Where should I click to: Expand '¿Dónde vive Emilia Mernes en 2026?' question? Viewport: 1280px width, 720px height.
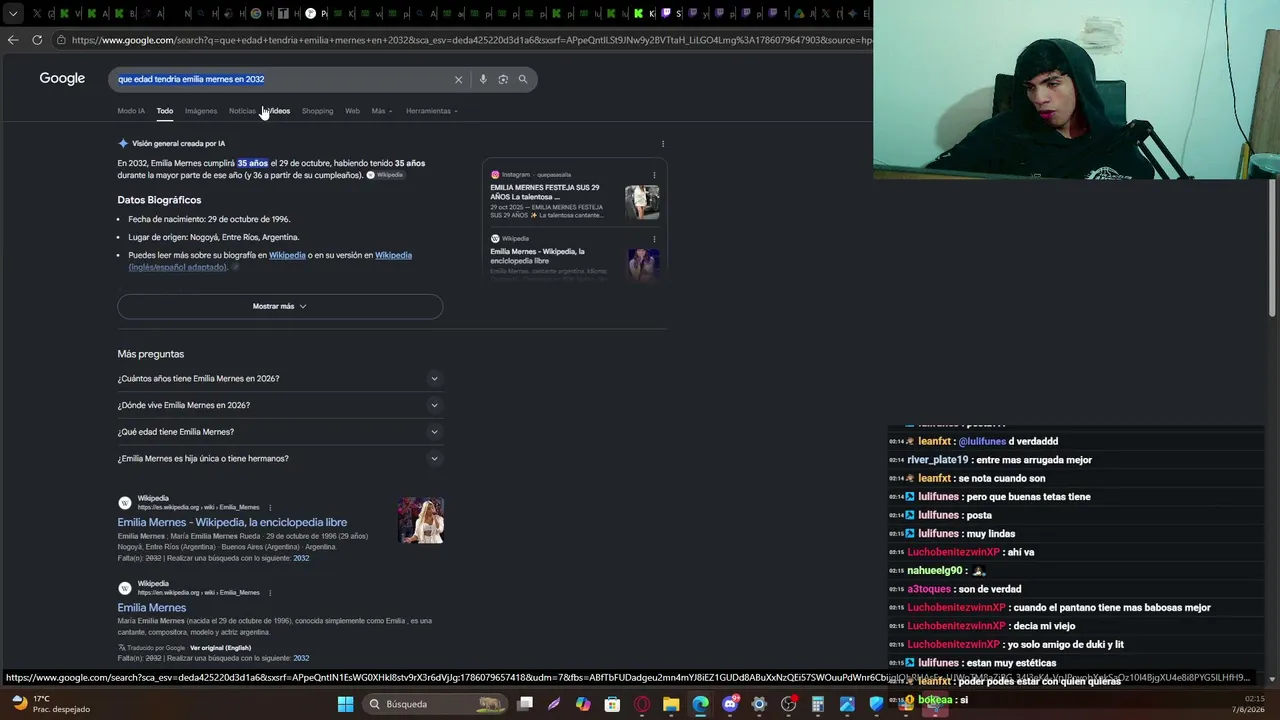[279, 405]
